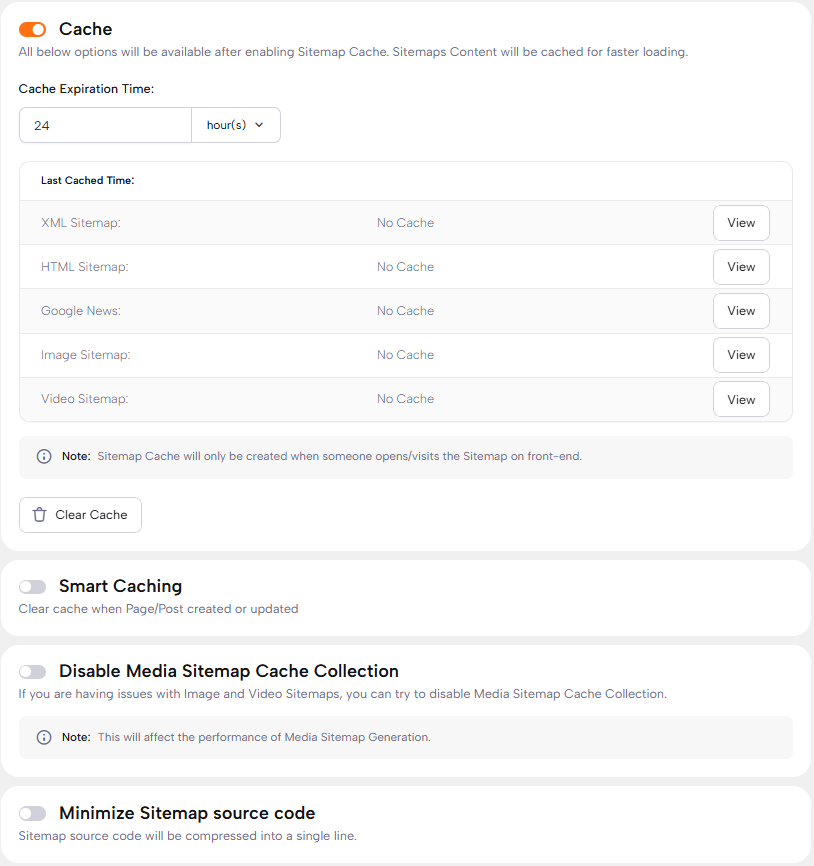The image size is (814, 866).
Task: Click the trash icon on Clear Cache
Action: [x=40, y=515]
